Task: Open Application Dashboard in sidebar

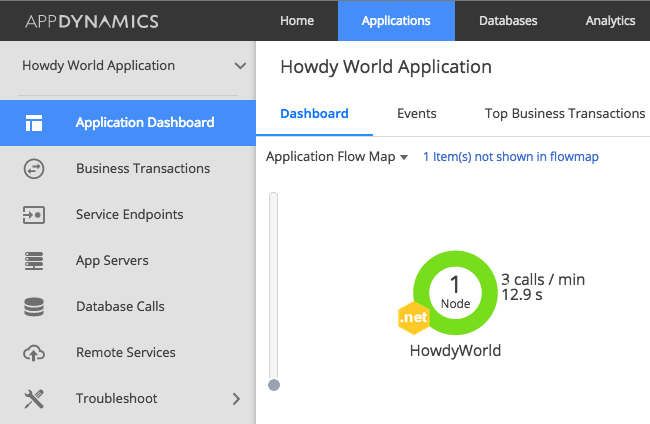Action: click(x=128, y=123)
